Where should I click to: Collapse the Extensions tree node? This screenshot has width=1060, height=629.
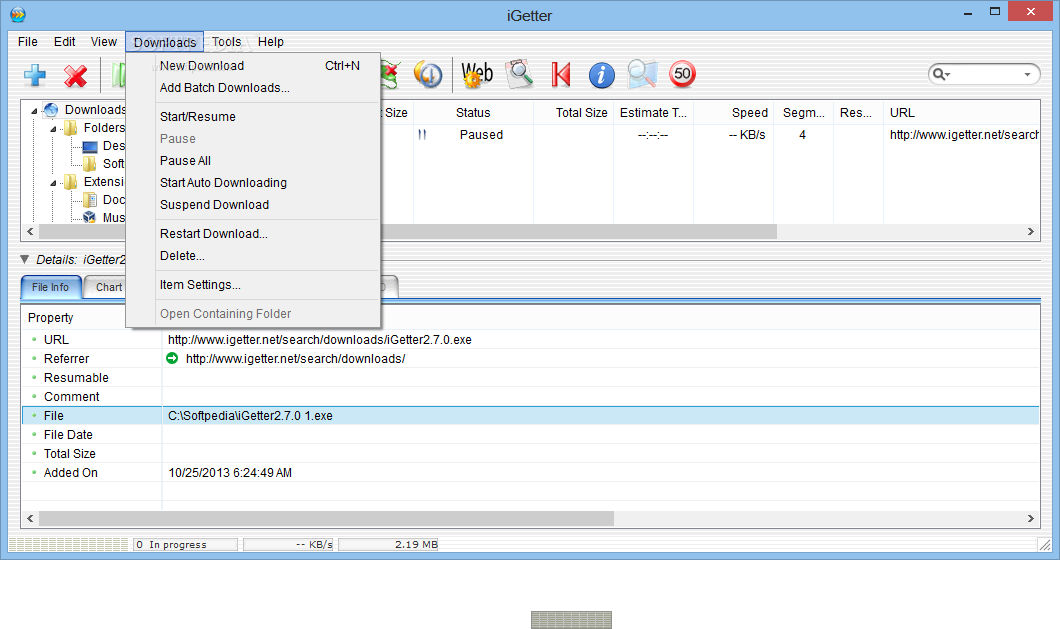point(53,183)
